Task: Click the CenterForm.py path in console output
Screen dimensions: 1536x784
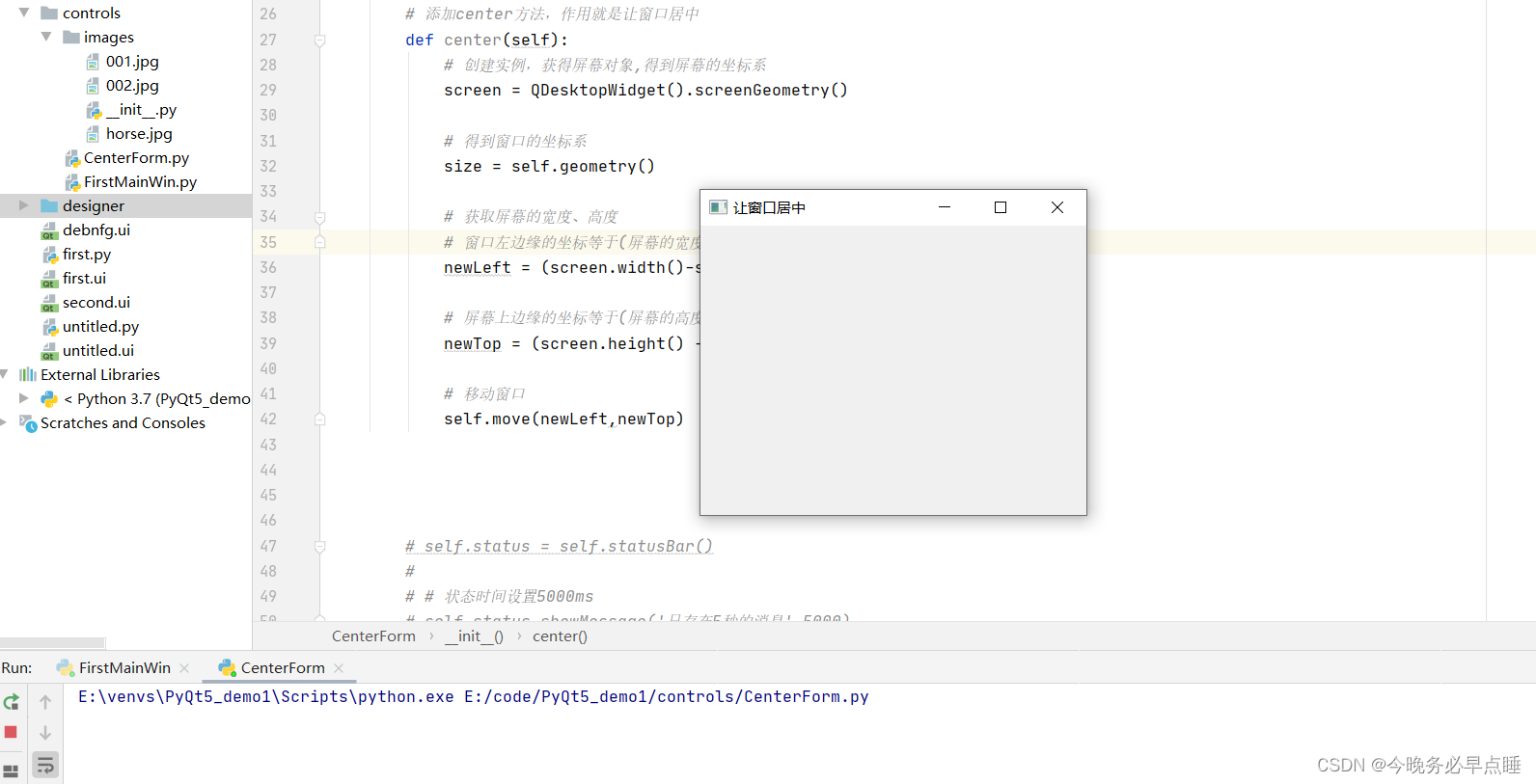Action: coord(667,696)
